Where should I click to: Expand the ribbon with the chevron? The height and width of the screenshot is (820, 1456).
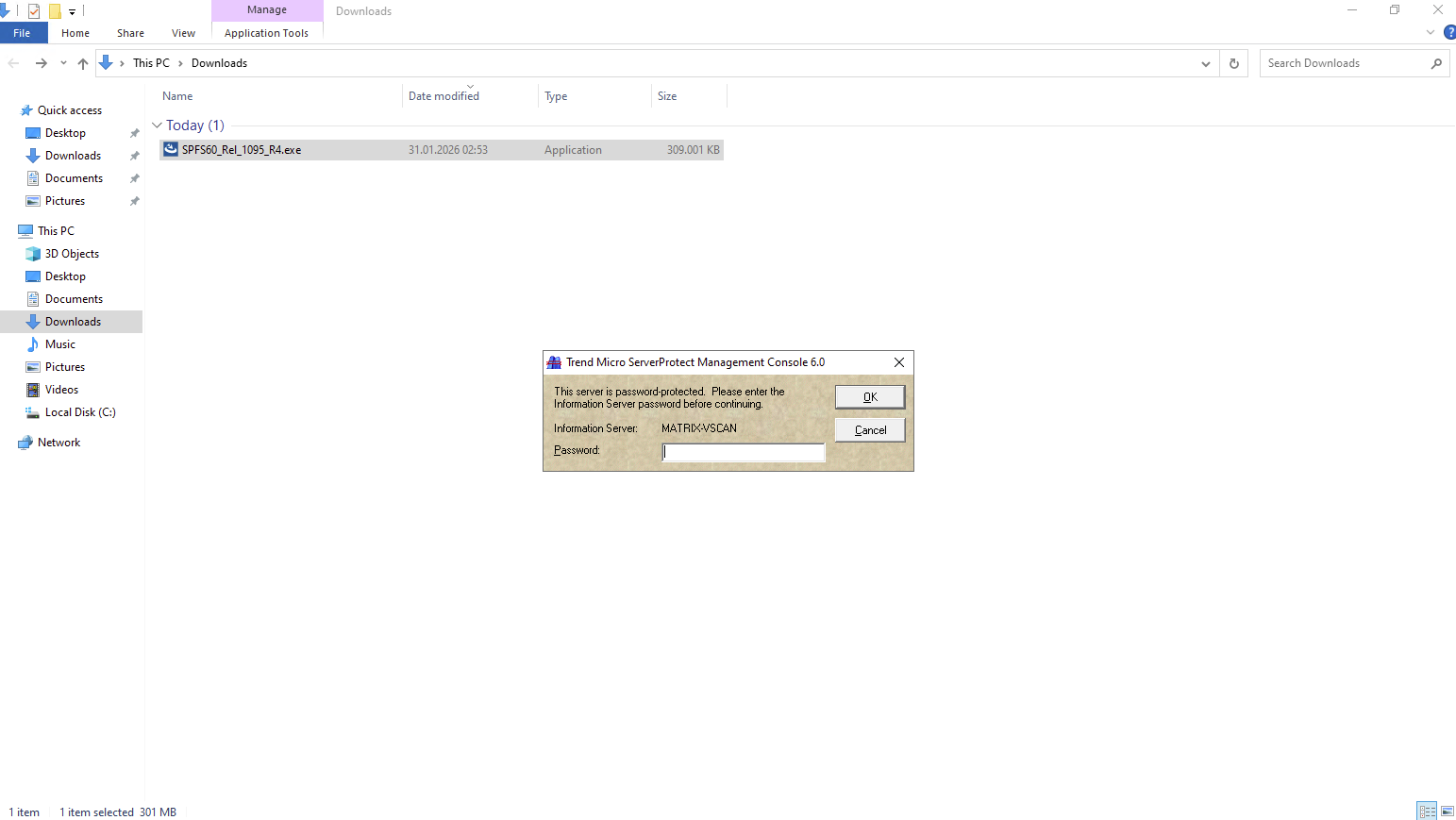click(x=1431, y=32)
